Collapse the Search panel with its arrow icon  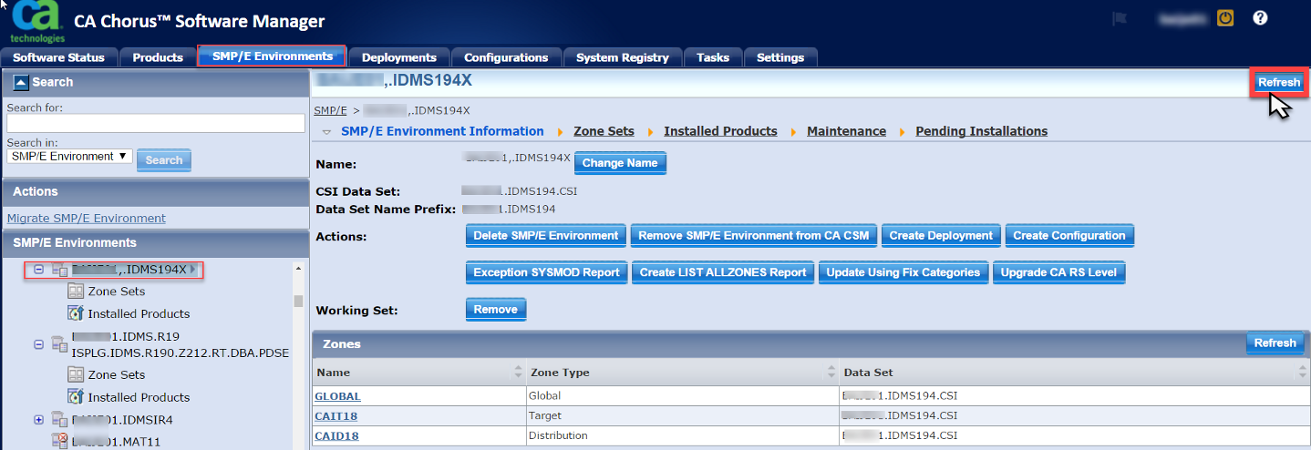click(21, 82)
